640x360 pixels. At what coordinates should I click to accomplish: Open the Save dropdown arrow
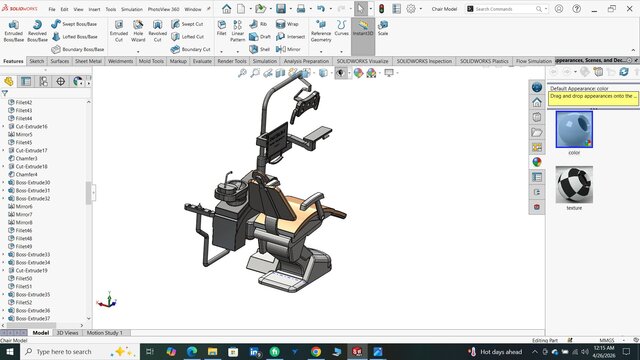point(290,9)
